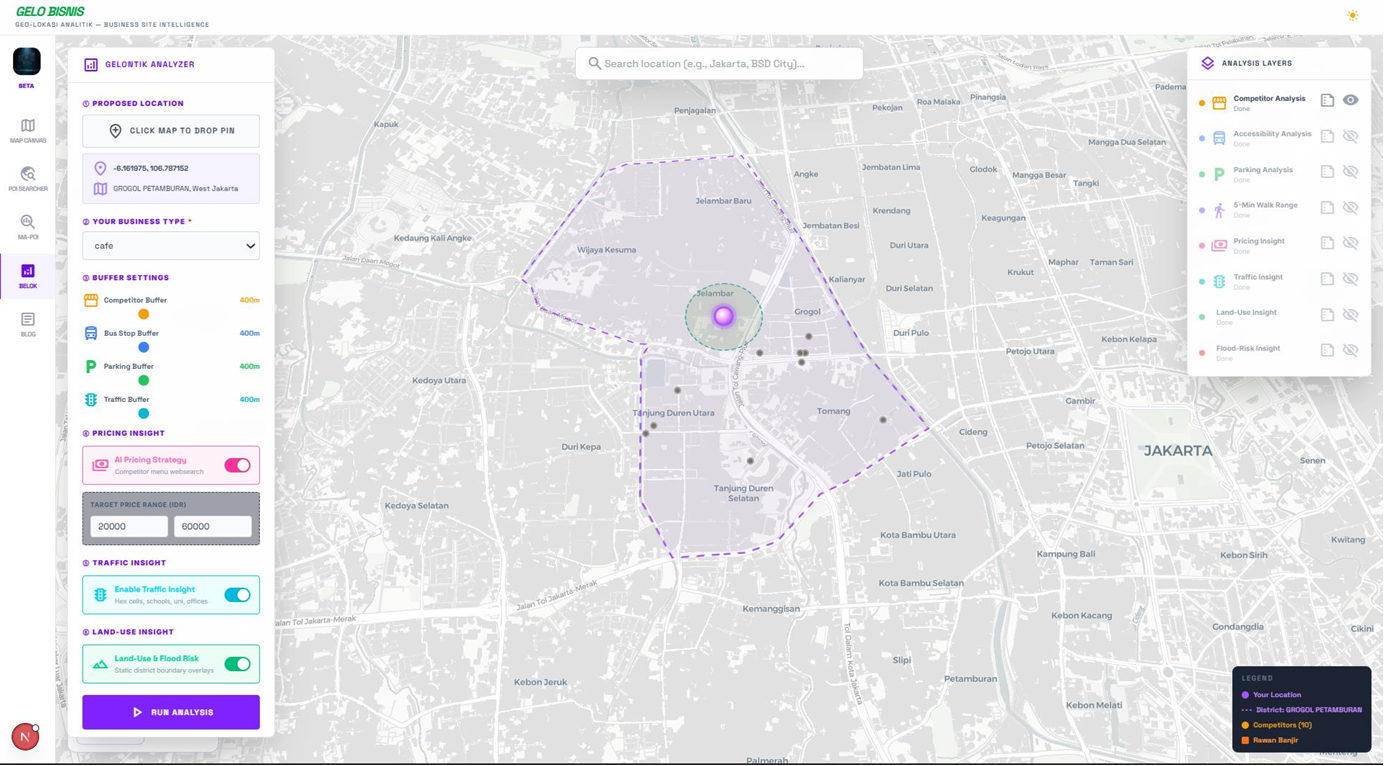The height and width of the screenshot is (766, 1387).
Task: Click the Beta app logo thumbnail
Action: click(x=27, y=61)
